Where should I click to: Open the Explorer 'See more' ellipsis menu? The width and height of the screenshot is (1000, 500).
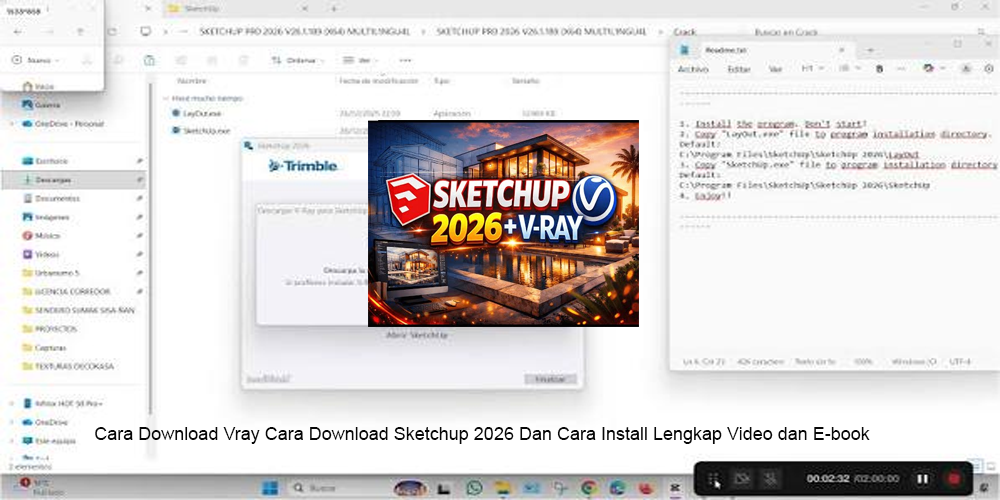(x=405, y=60)
